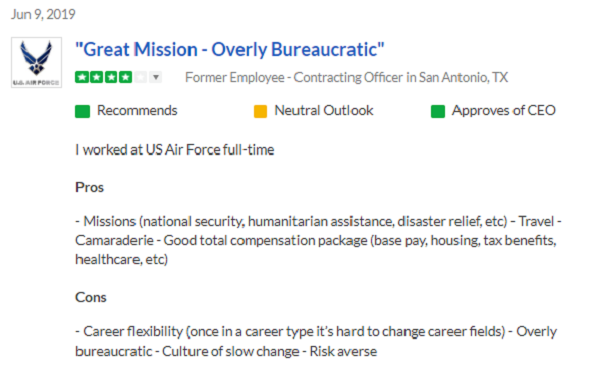This screenshot has width=594, height=369.
Task: Click the Pros heading
Action: click(x=89, y=188)
